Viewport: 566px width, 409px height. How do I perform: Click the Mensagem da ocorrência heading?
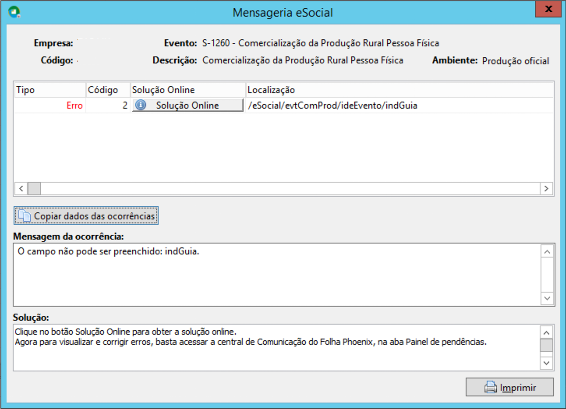coord(69,236)
